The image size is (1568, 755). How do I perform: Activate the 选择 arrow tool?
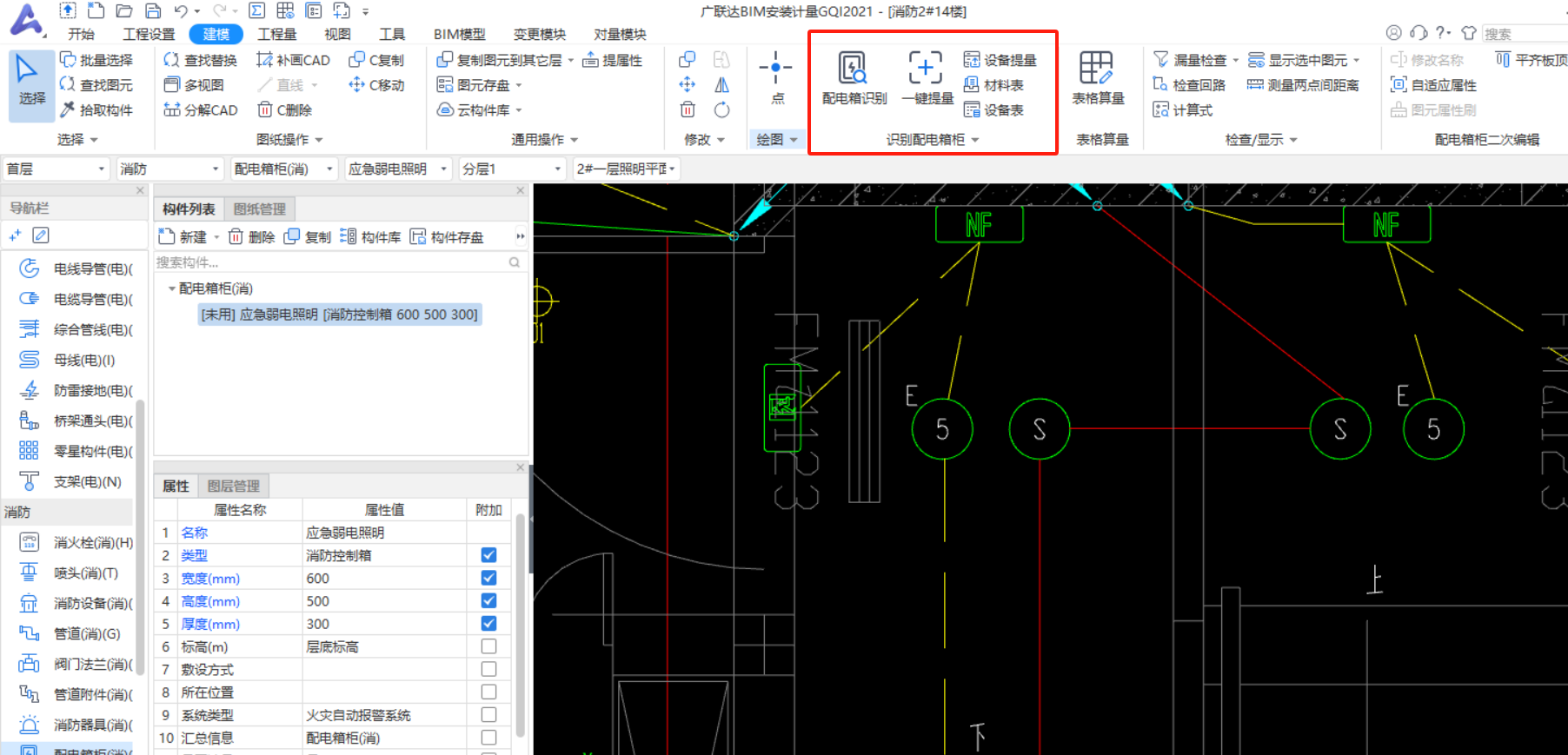click(31, 83)
